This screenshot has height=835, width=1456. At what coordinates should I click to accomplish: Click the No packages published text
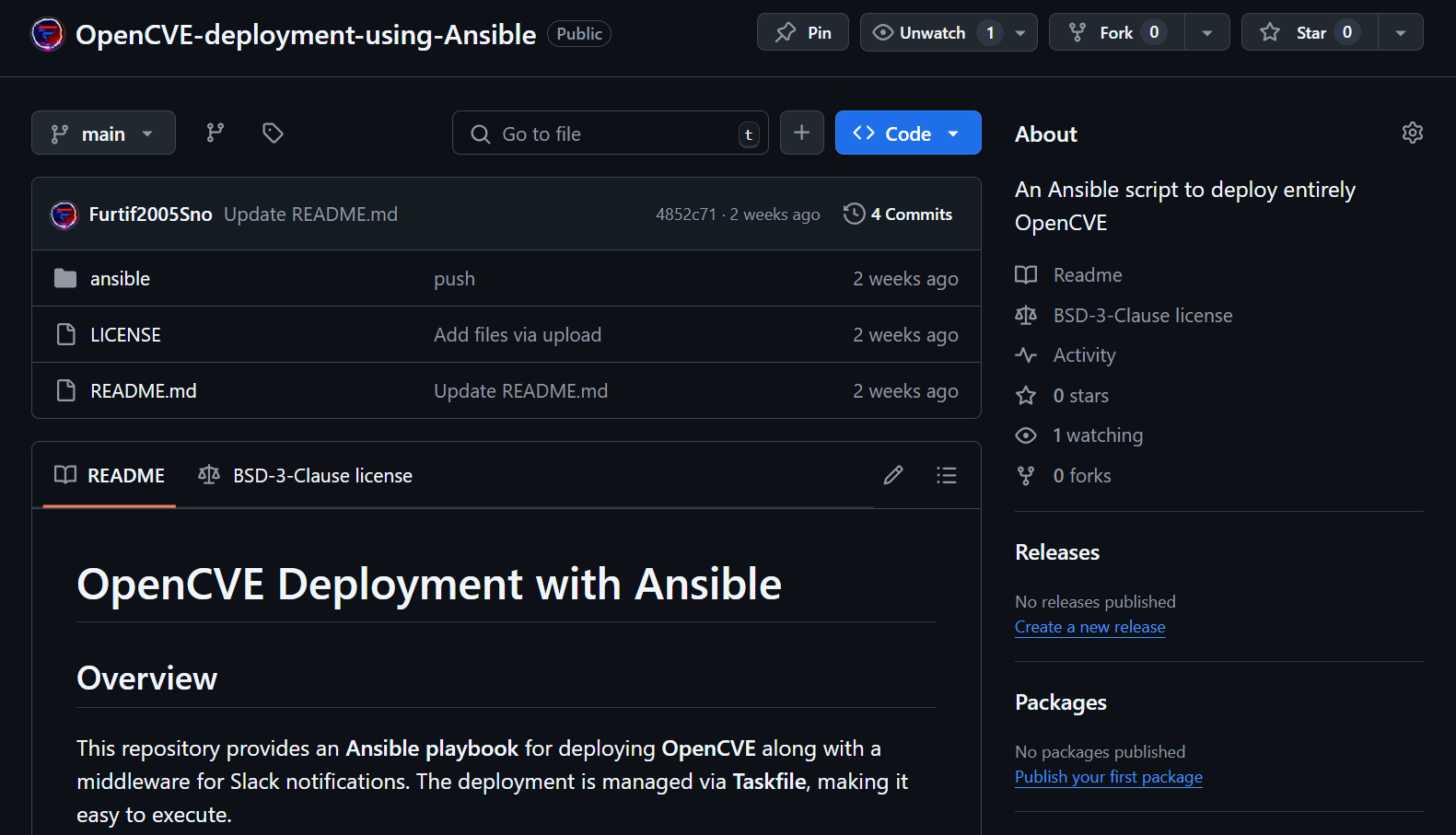[x=1100, y=752]
